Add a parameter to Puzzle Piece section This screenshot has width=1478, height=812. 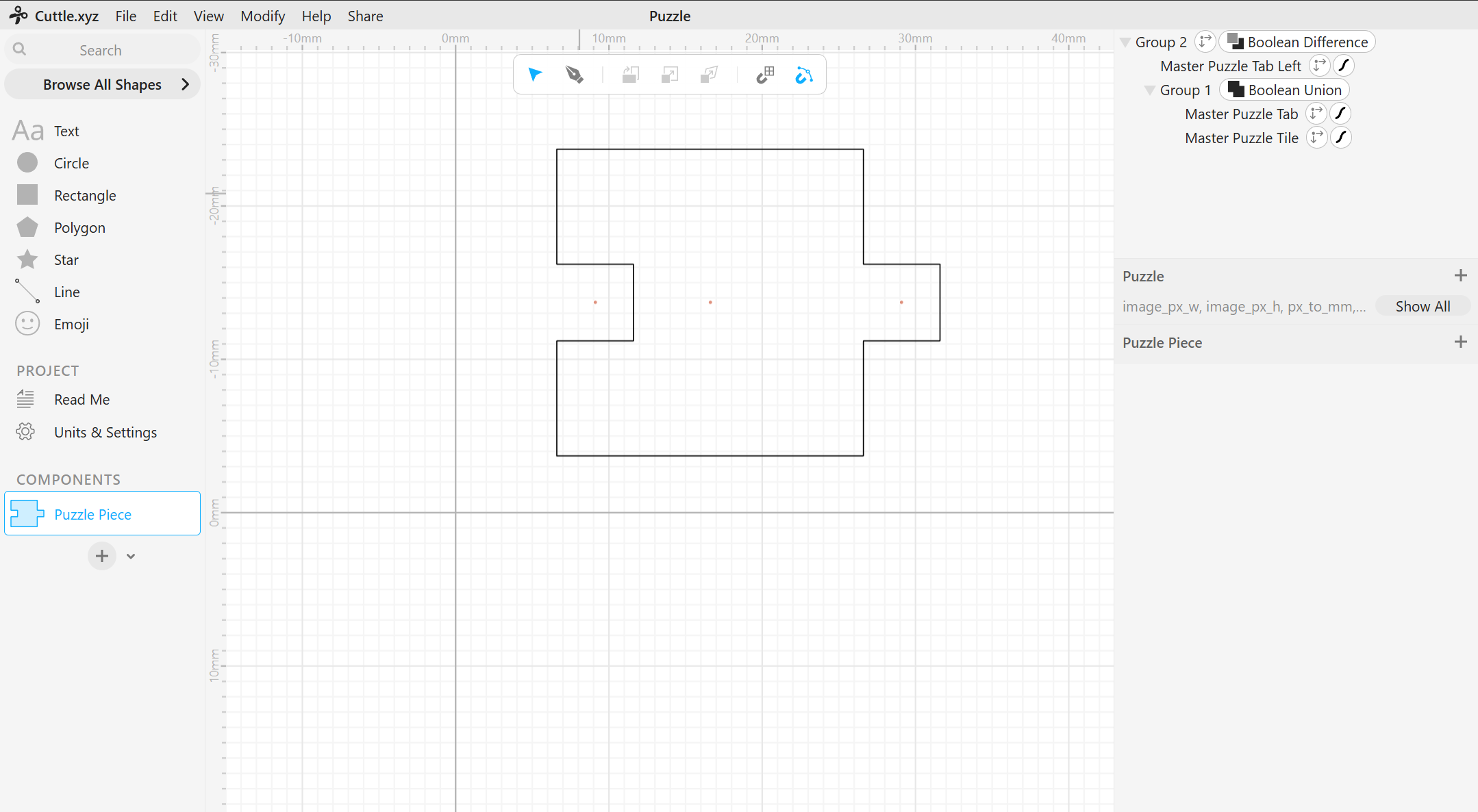click(x=1461, y=342)
